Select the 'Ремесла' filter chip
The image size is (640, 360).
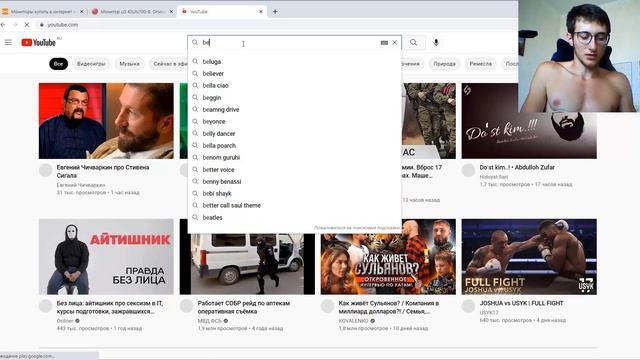pos(480,64)
